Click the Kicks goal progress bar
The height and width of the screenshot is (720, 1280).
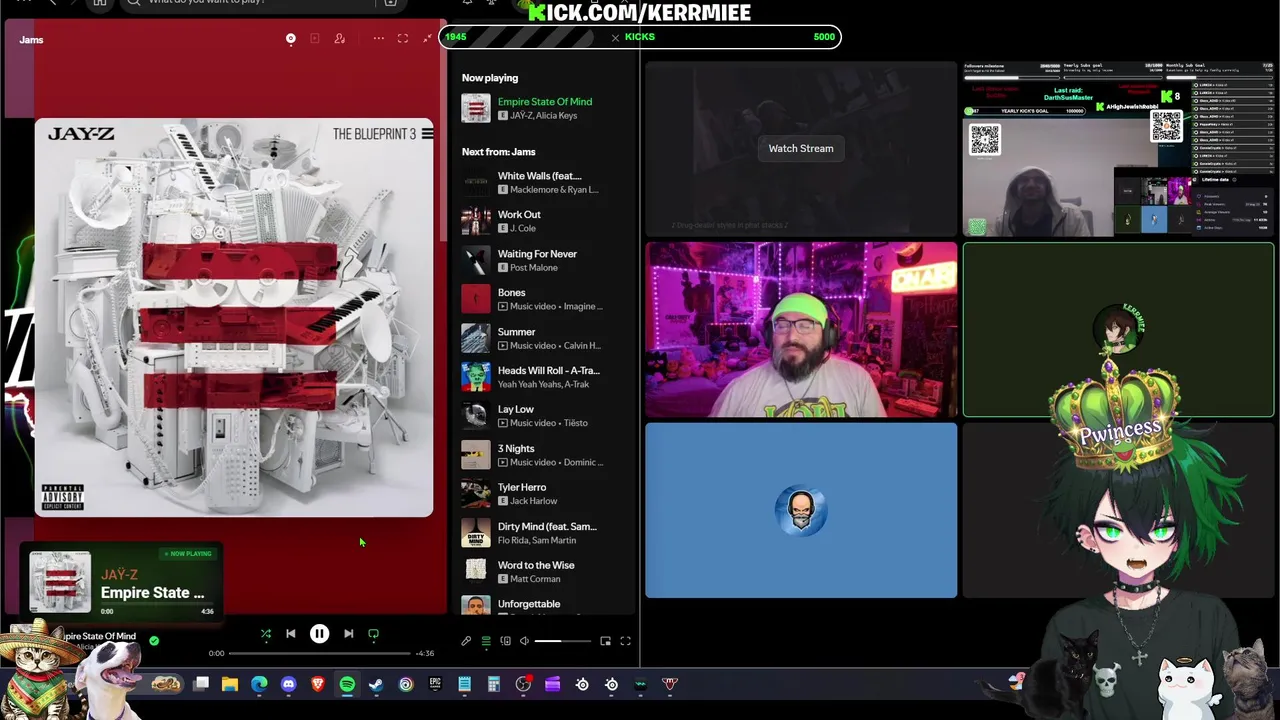pos(640,37)
